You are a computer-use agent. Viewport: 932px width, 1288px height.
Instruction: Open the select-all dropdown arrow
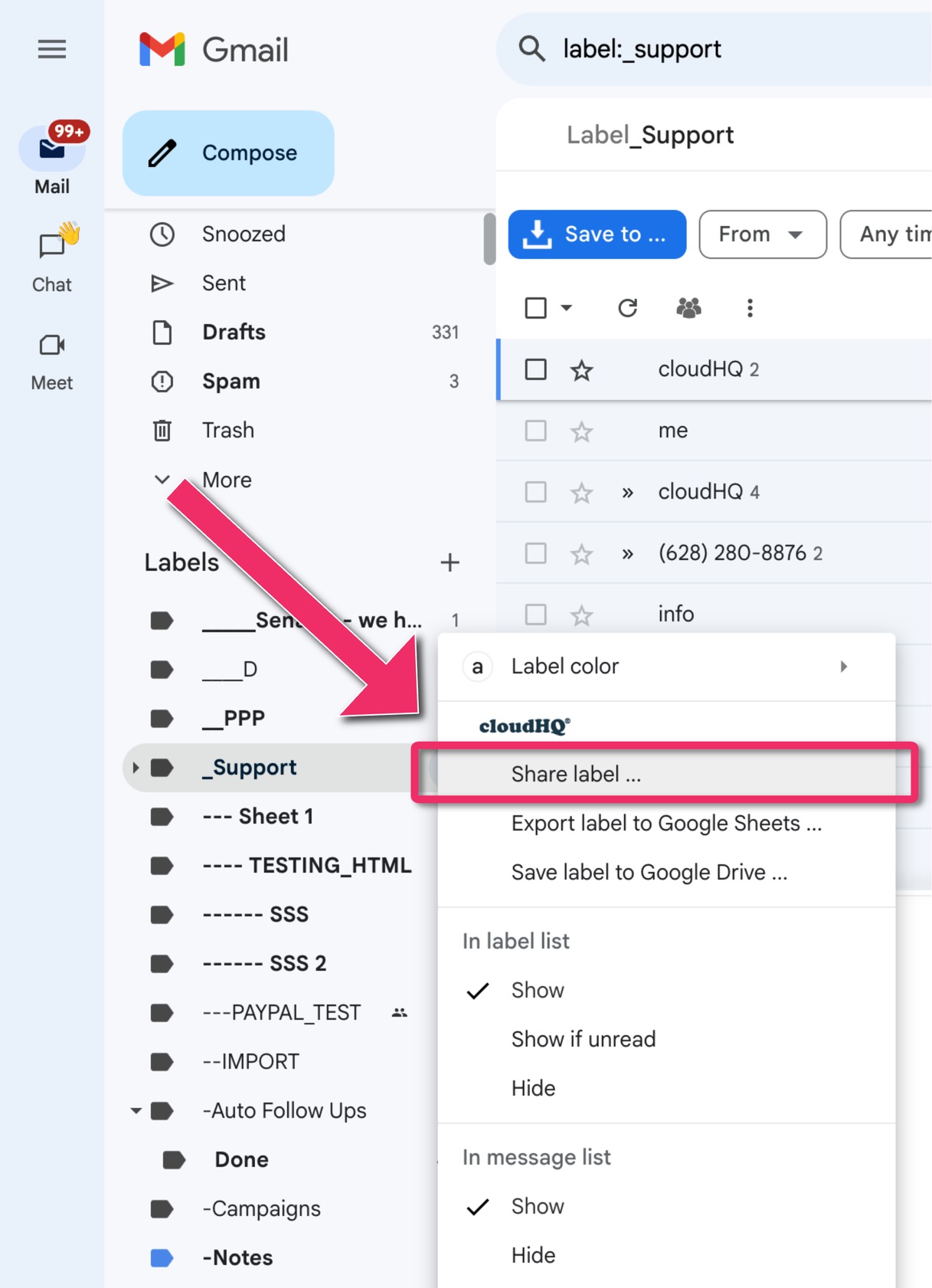pos(567,308)
